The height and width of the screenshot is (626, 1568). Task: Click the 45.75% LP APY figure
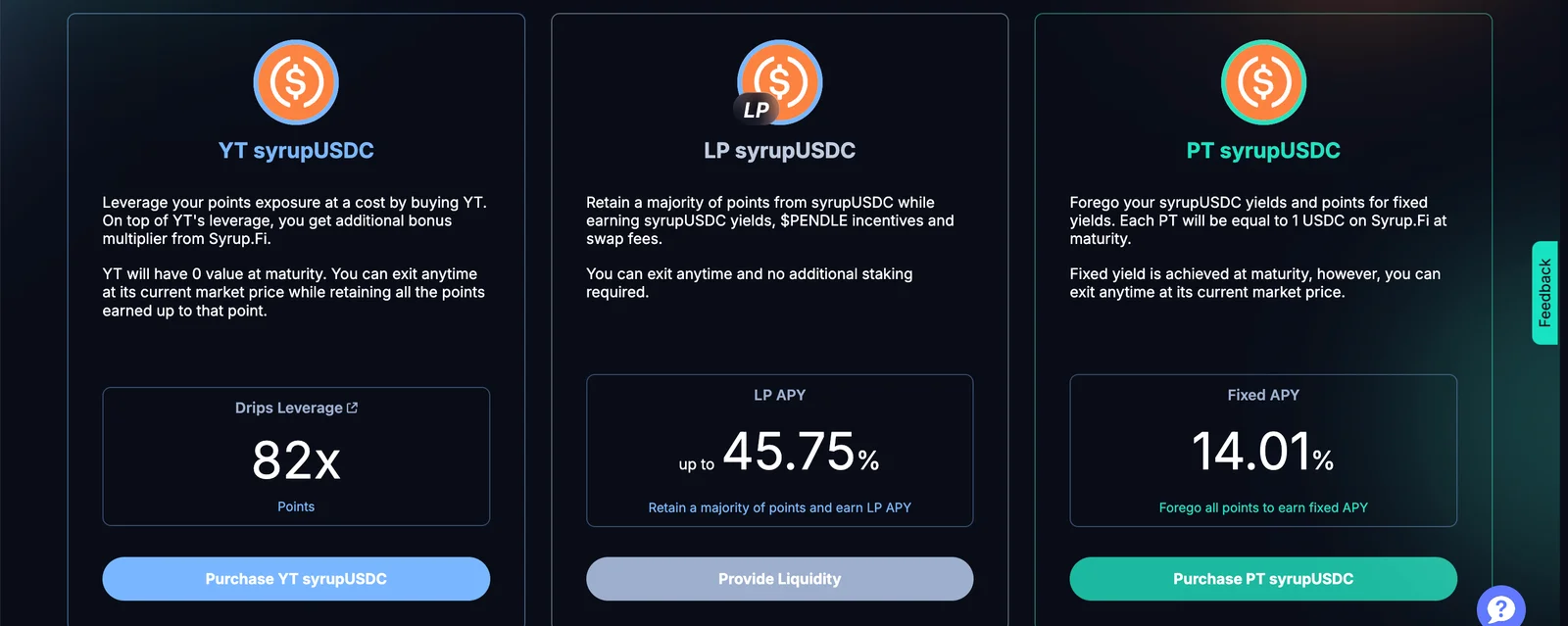801,452
